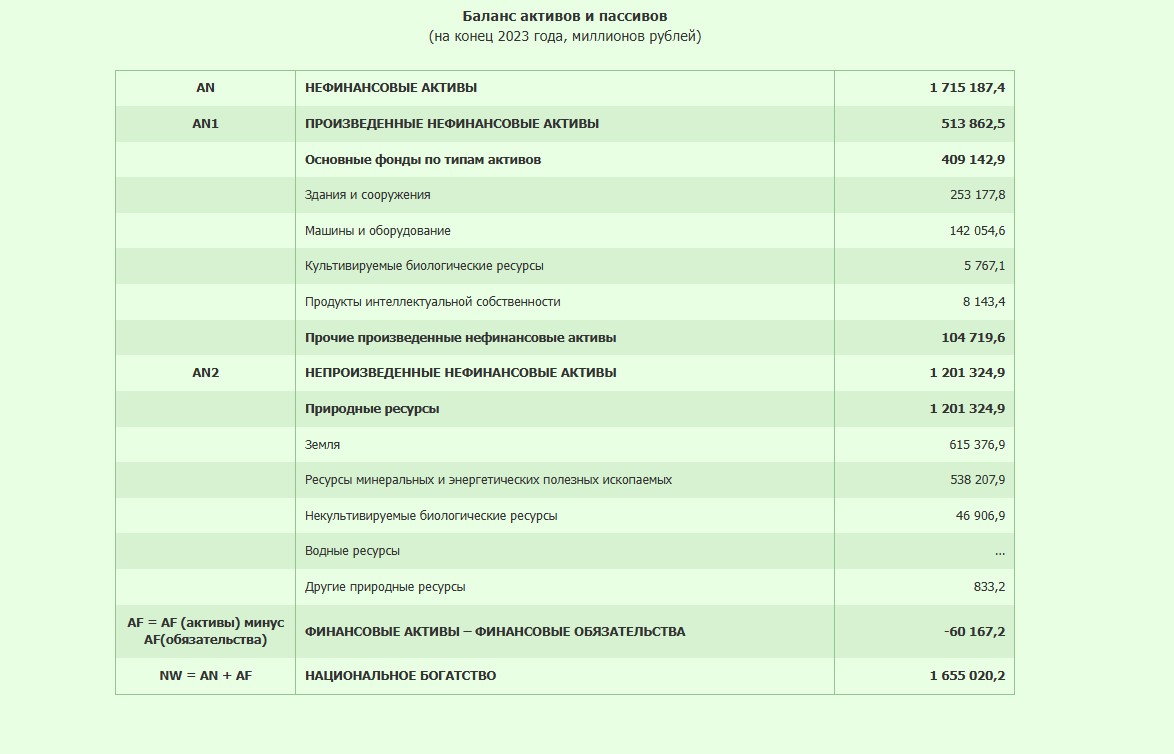Viewport: 1174px width, 754px height.
Task: Click the value 538 207,9
Action: click(x=977, y=480)
